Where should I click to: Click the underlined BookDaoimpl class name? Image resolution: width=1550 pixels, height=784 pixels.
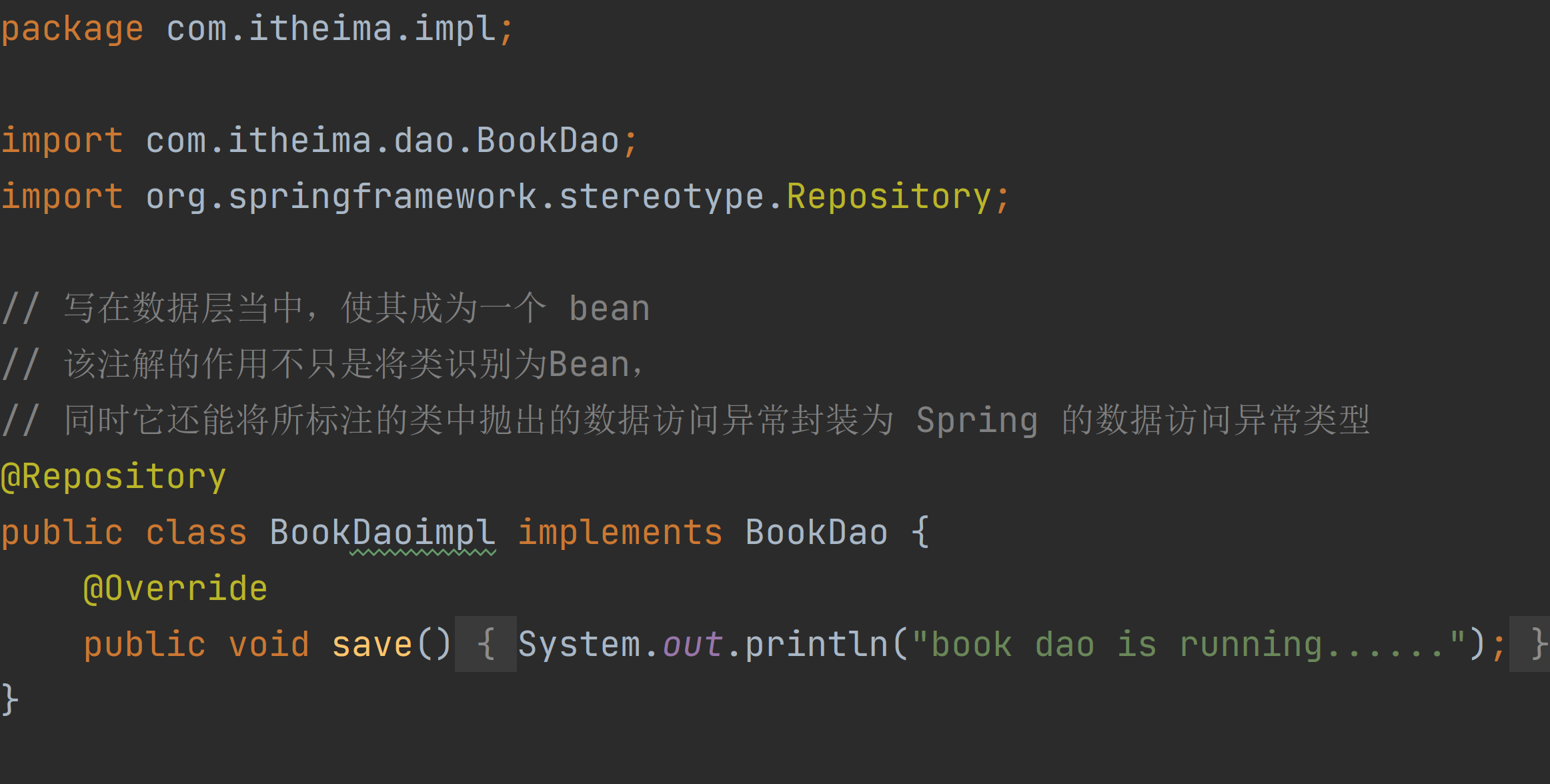(x=382, y=533)
